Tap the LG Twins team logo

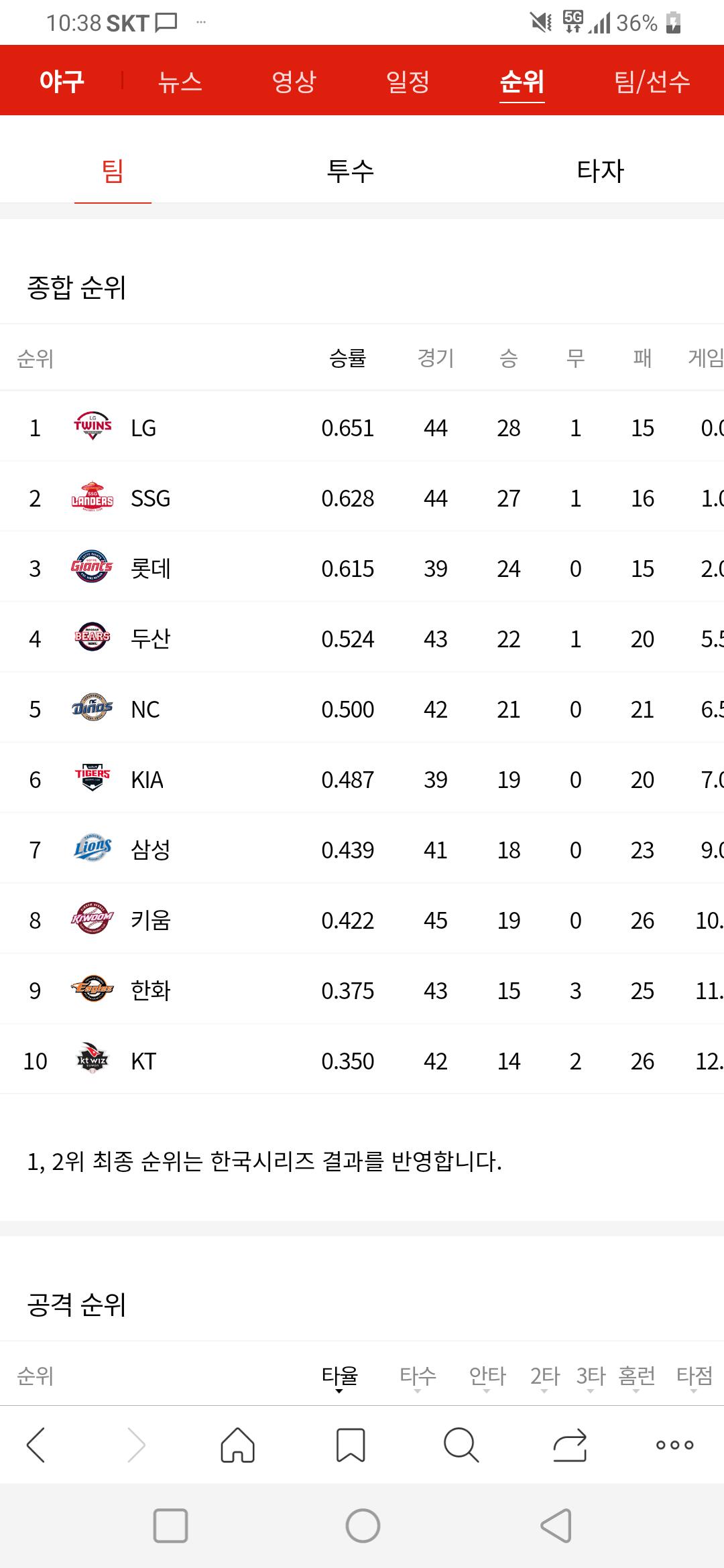(93, 426)
